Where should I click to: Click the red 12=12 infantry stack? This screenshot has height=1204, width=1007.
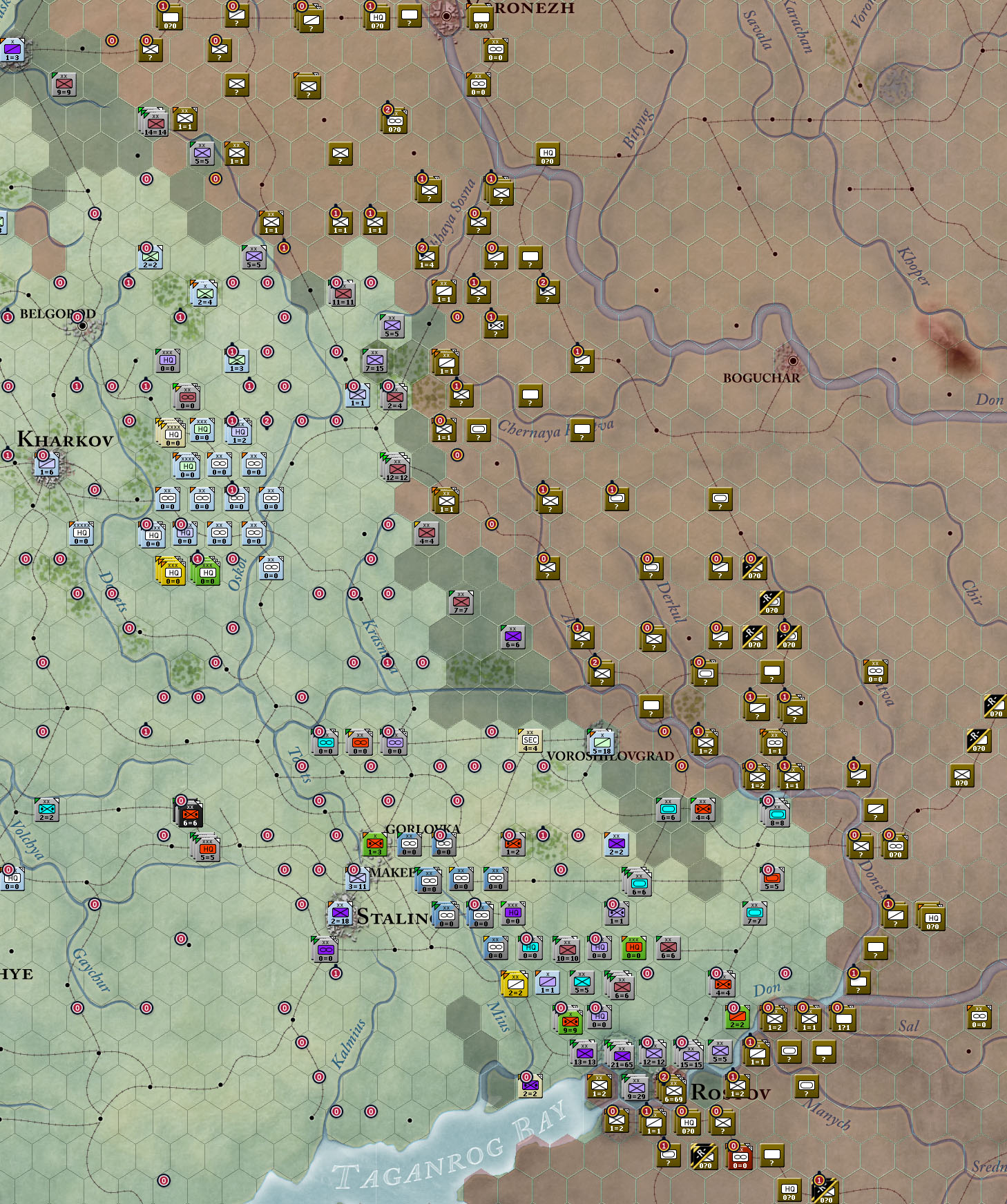[x=396, y=468]
